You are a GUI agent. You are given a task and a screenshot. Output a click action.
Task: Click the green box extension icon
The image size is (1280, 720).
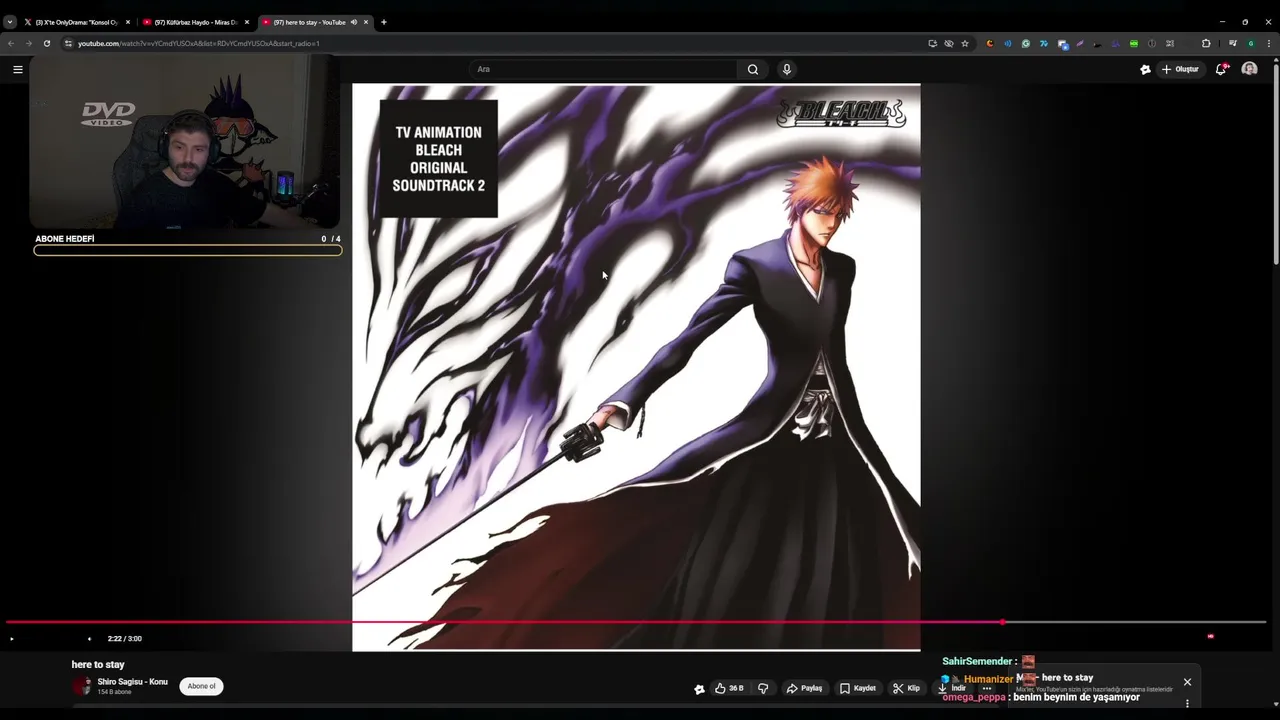[x=1134, y=43]
